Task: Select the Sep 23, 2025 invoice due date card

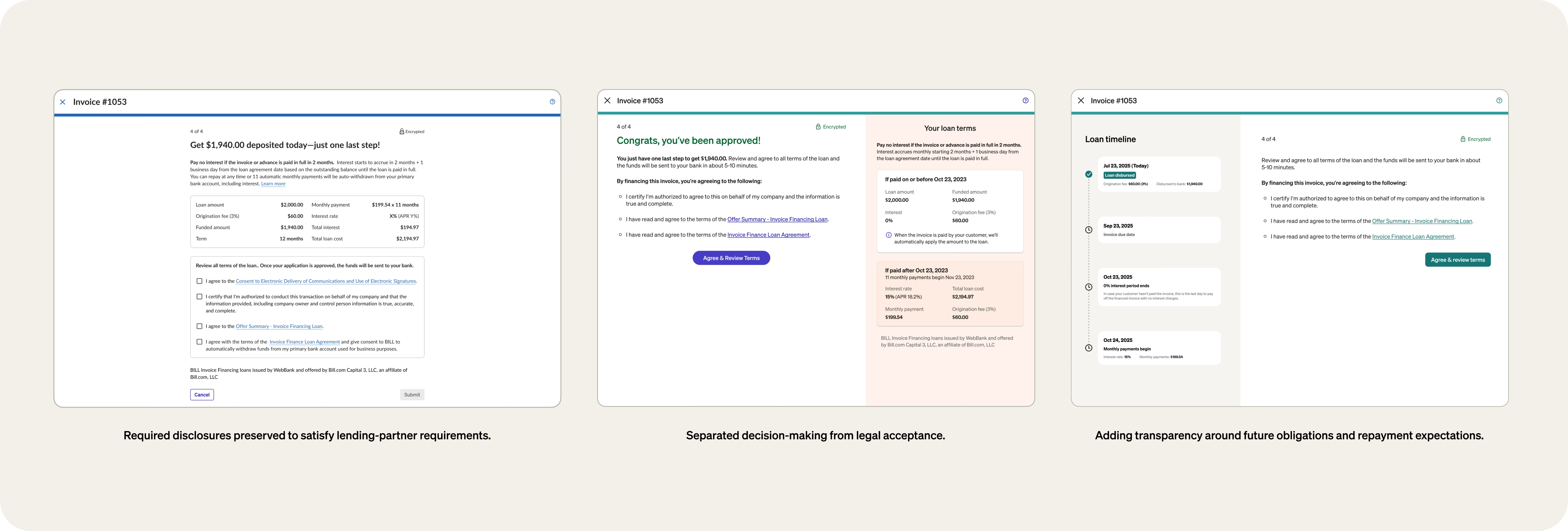Action: tap(1159, 230)
